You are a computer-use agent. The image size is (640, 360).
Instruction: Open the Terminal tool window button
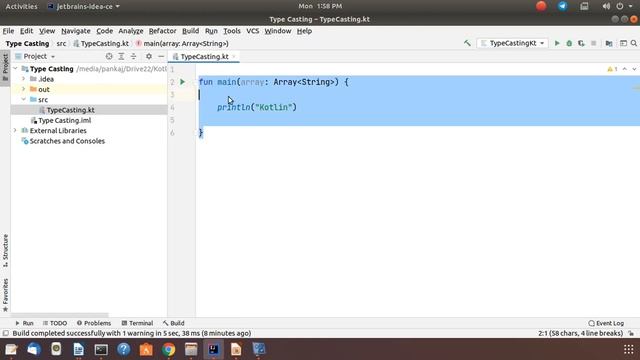(x=137, y=323)
